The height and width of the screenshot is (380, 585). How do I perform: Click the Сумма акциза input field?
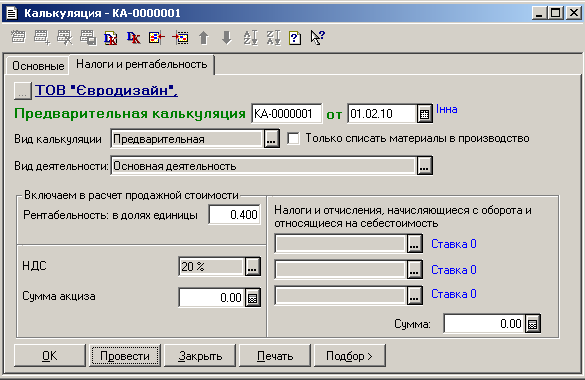212,298
